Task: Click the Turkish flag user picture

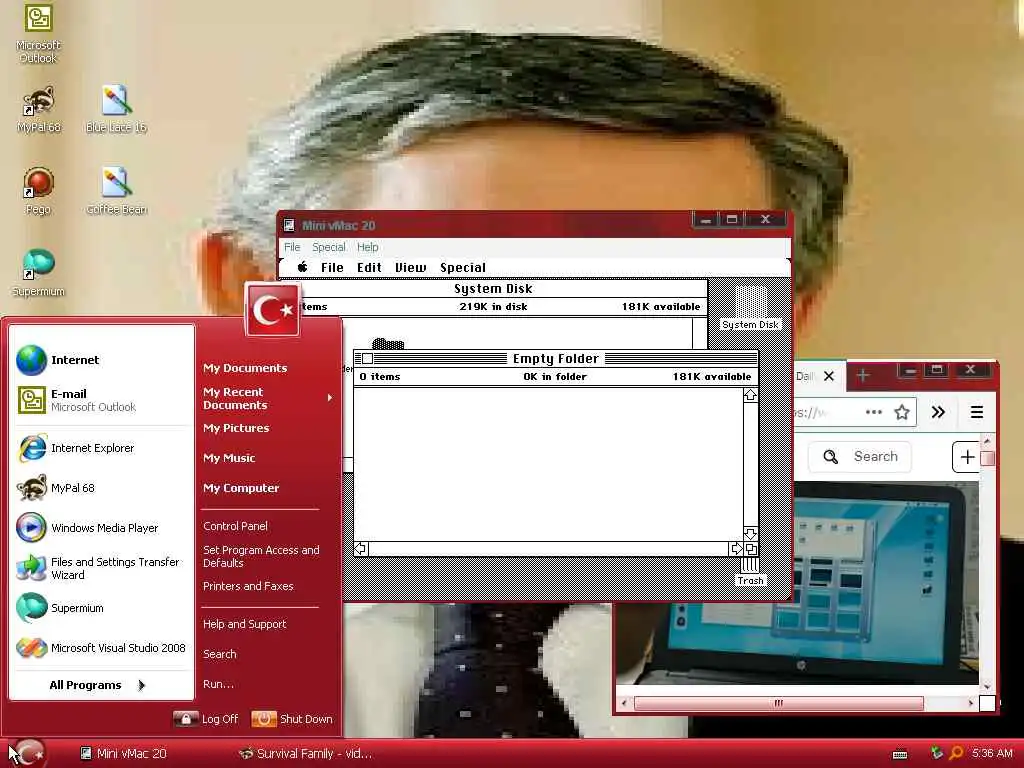Action: 272,310
